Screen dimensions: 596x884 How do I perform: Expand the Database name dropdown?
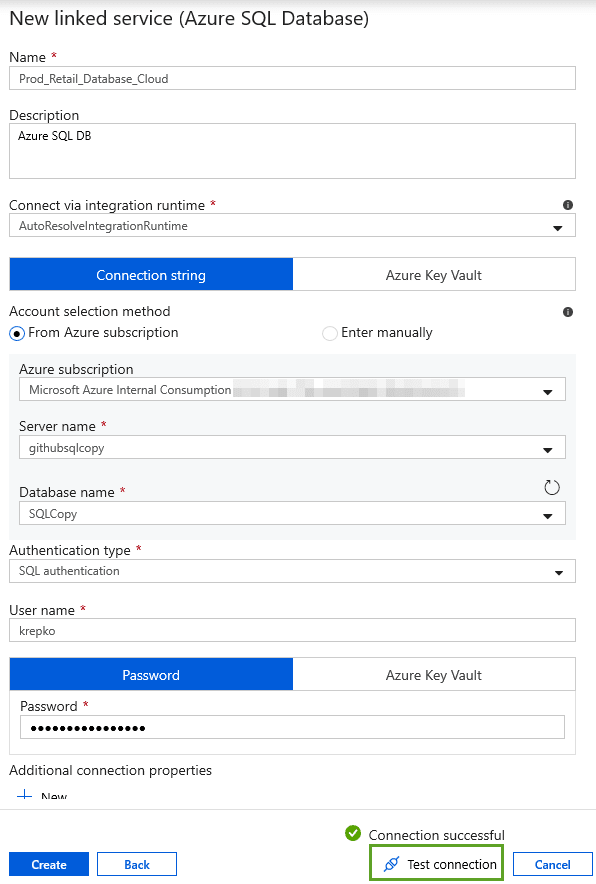[x=547, y=515]
